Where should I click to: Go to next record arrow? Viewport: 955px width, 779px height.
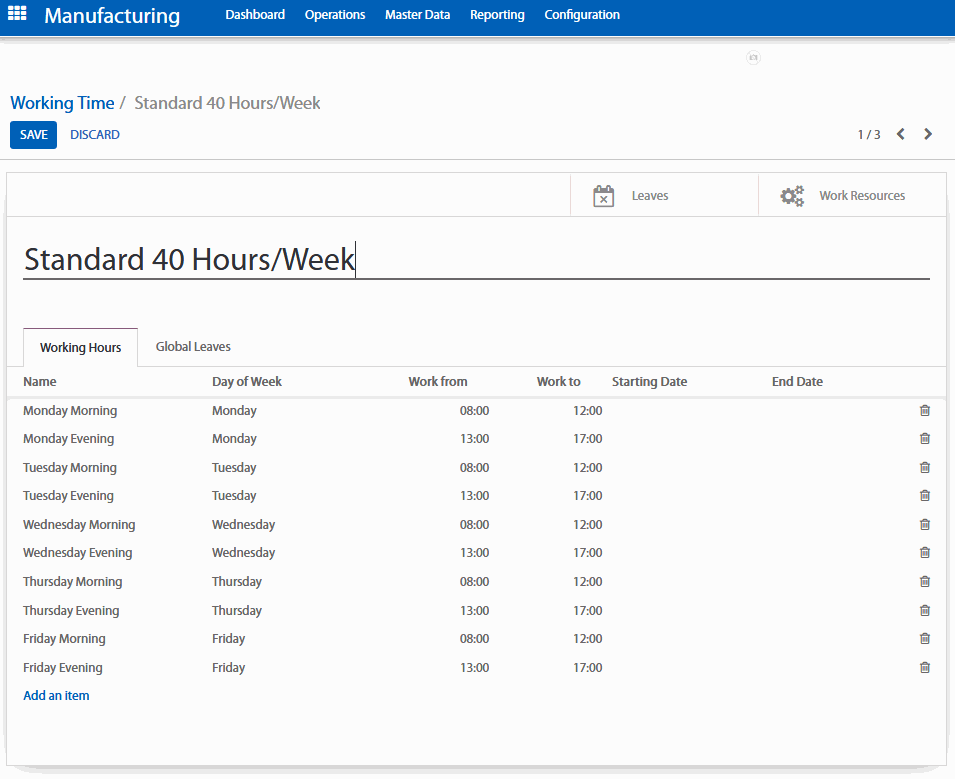pos(928,134)
